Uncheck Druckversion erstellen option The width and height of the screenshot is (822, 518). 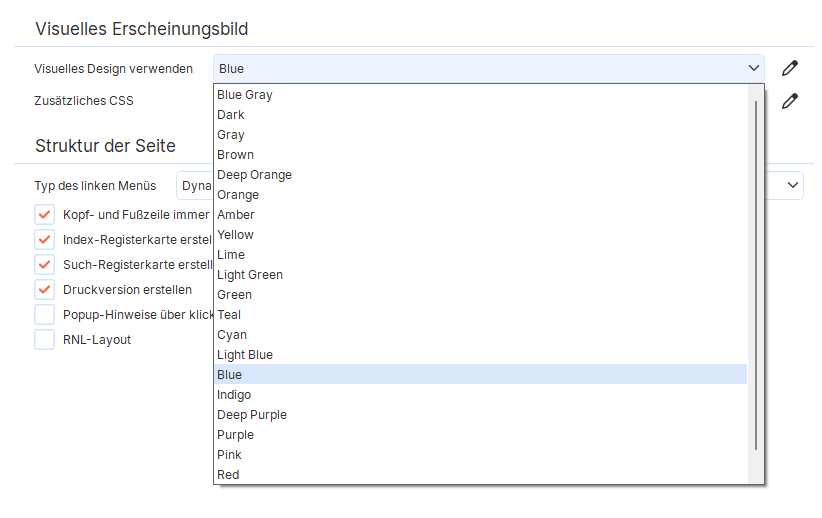(45, 290)
